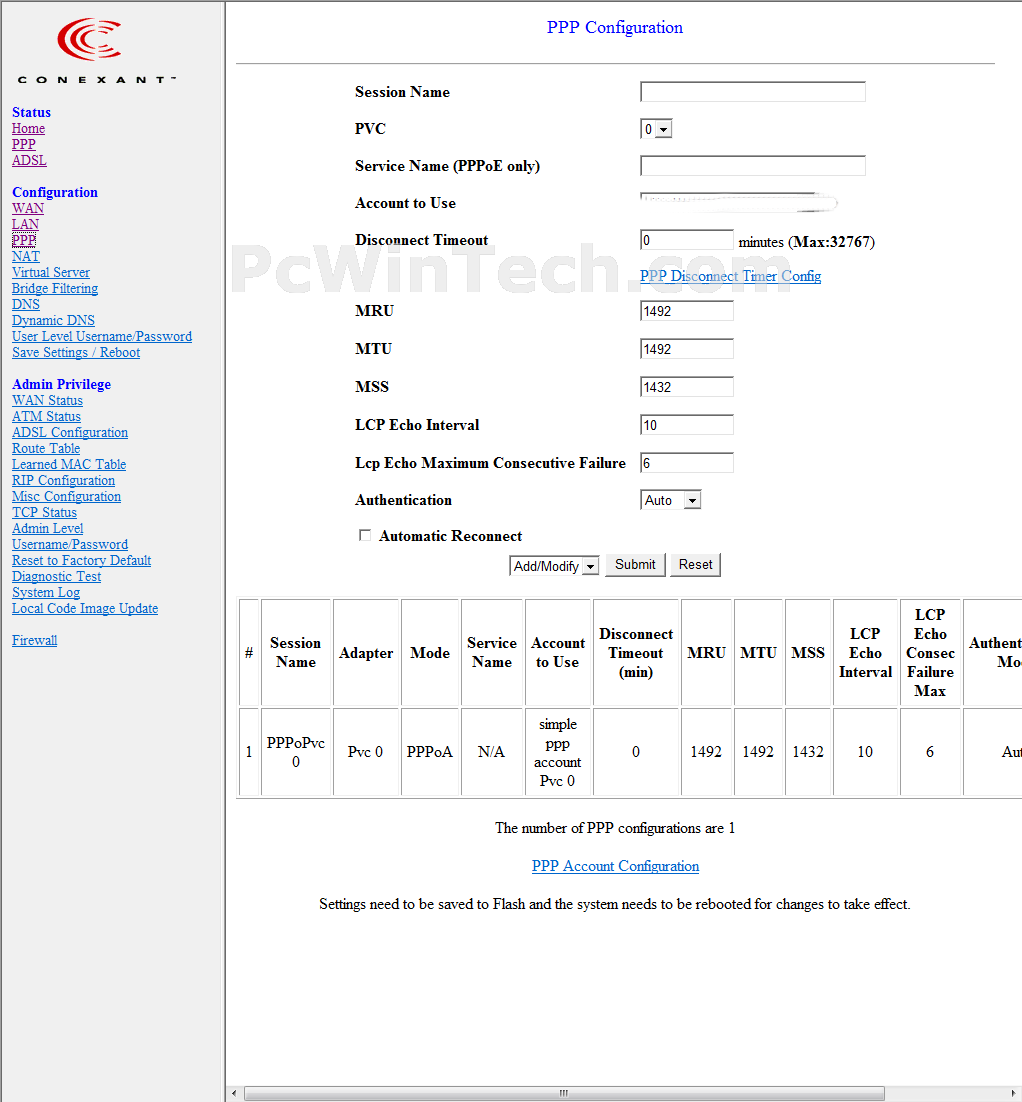
Task: Open the PVC dropdown
Action: point(656,129)
